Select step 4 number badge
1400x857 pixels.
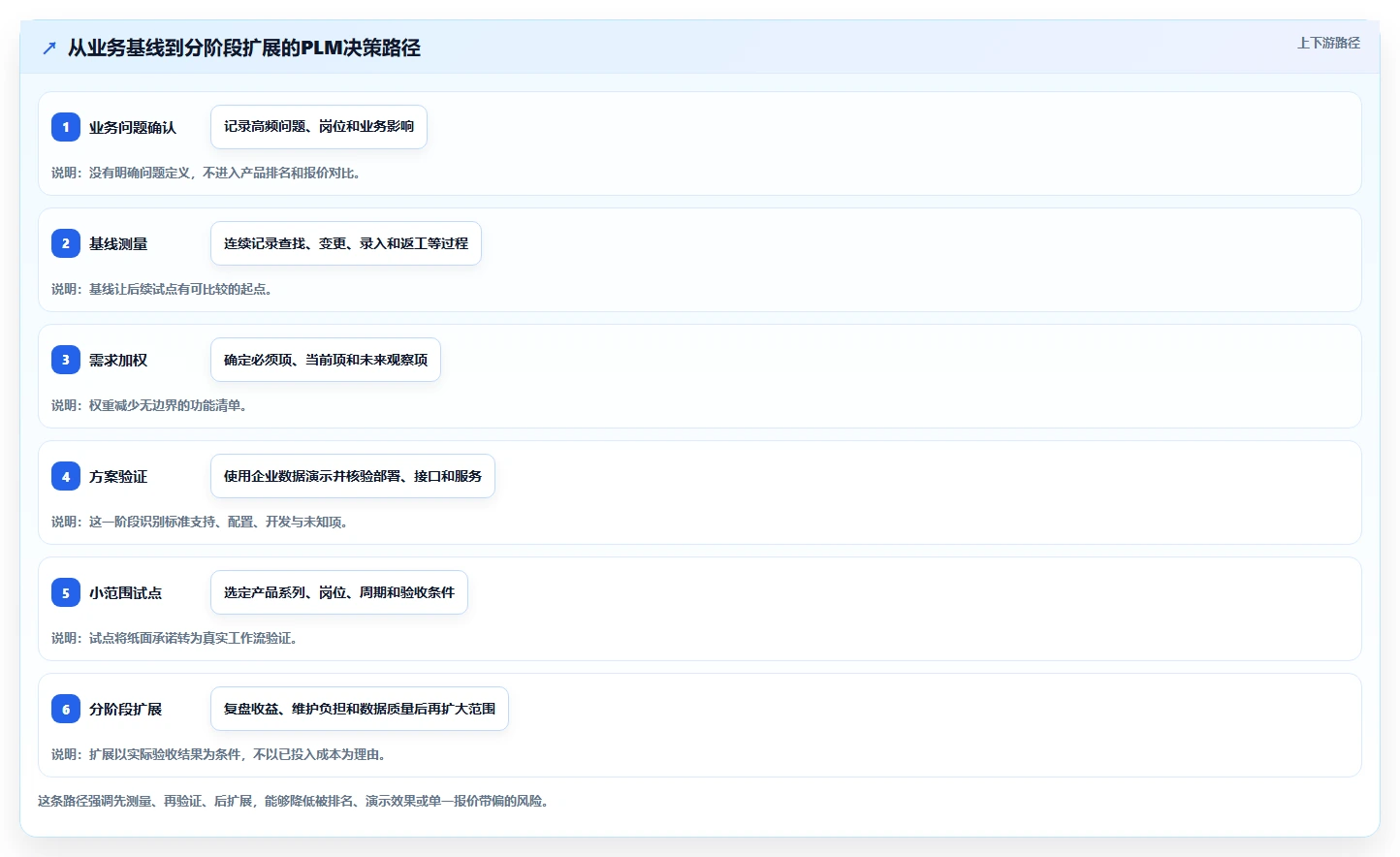(x=66, y=476)
